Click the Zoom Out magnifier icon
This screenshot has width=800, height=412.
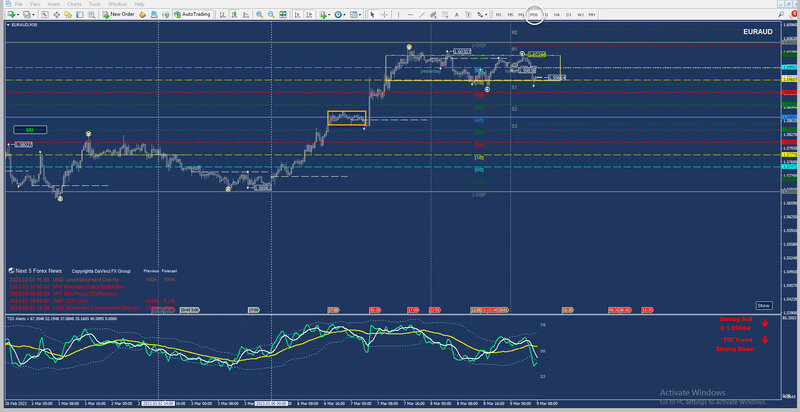click(271, 14)
